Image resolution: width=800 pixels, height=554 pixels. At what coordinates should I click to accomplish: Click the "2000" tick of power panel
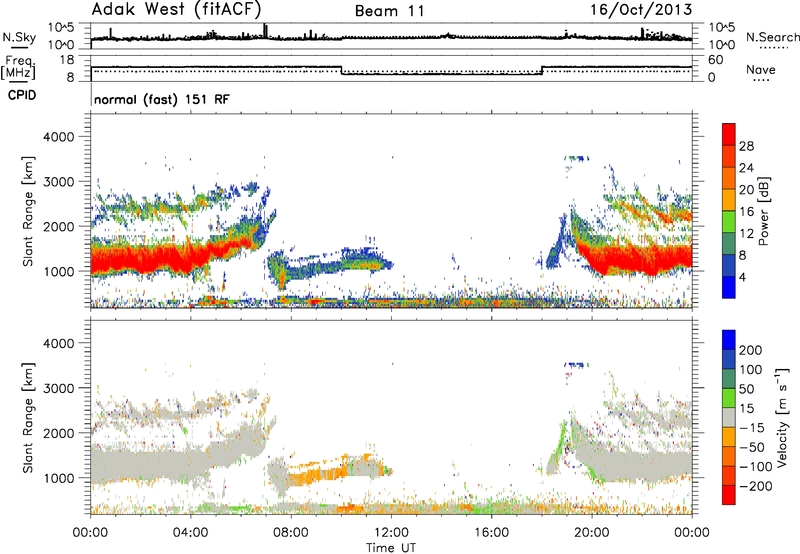58,226
